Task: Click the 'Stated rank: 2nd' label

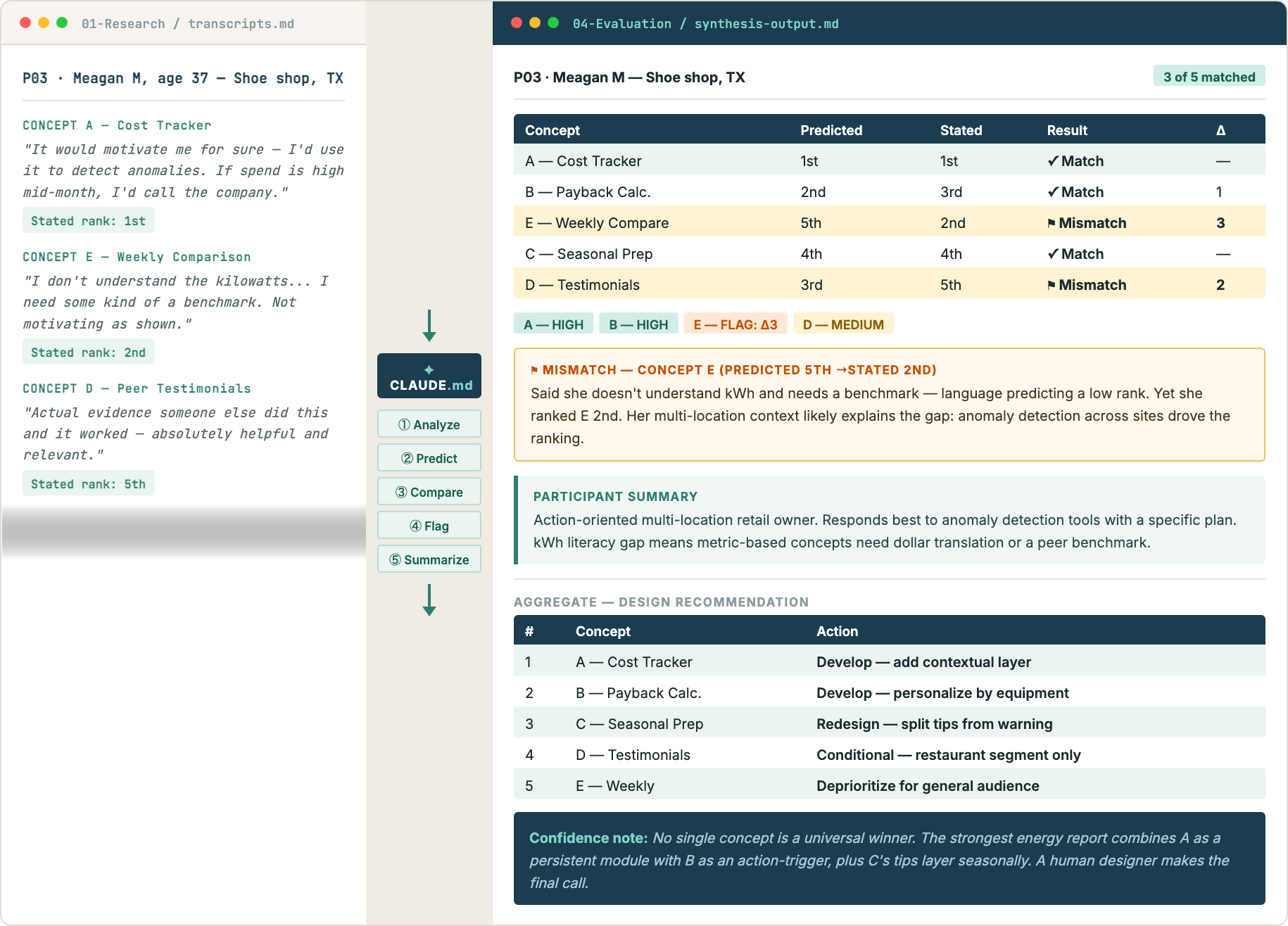Action: point(89,353)
